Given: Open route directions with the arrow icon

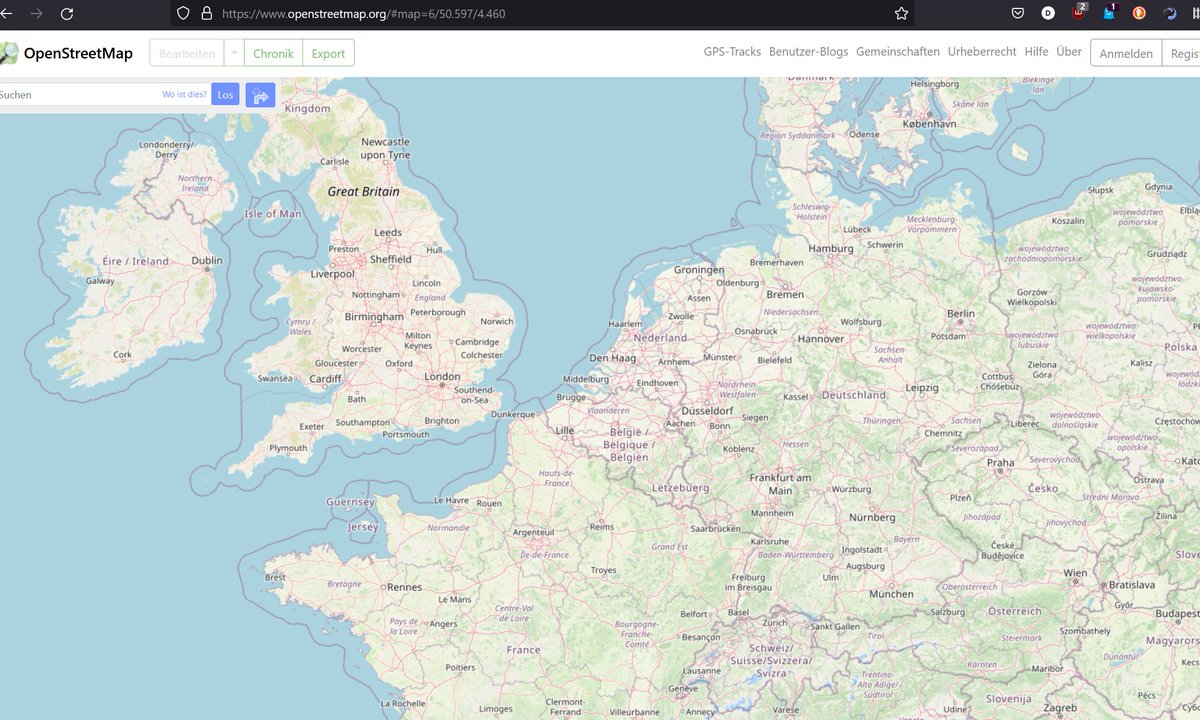Looking at the screenshot, I should 260,95.
